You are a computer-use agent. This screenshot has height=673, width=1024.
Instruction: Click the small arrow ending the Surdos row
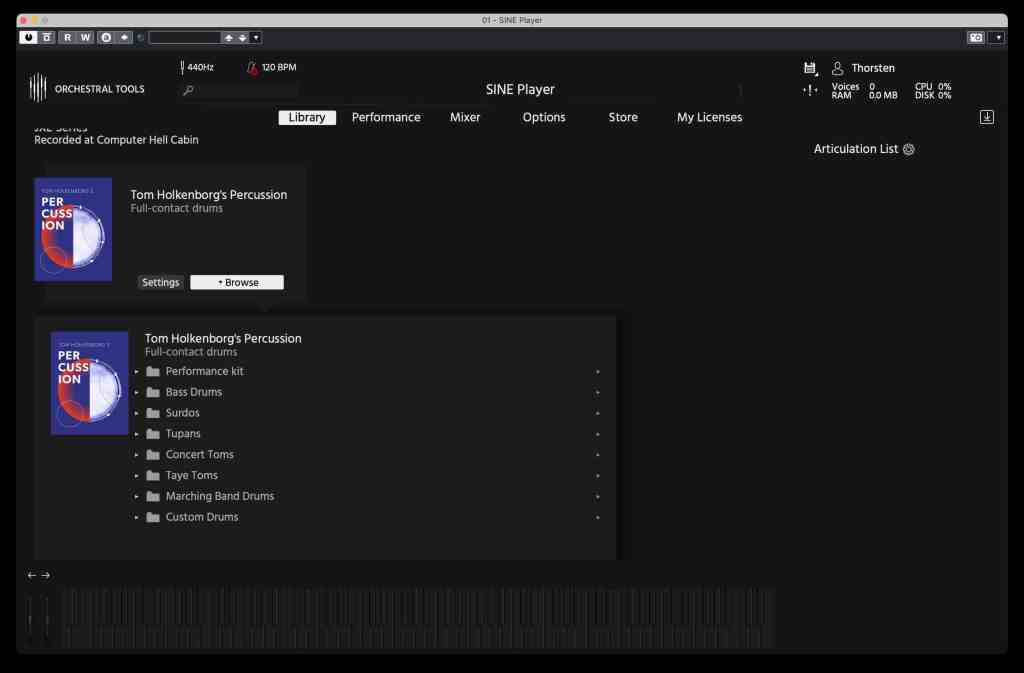[598, 414]
